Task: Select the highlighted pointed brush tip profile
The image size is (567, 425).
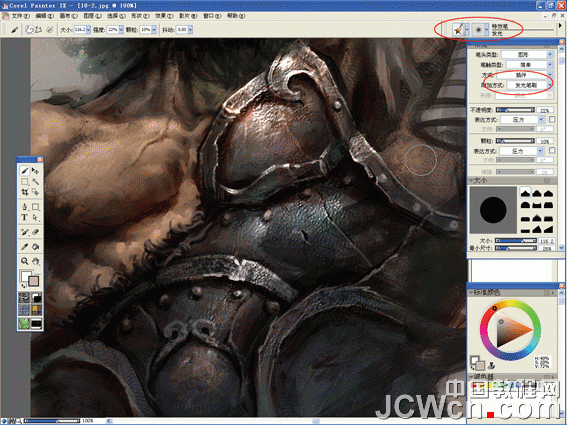Action: (525, 193)
